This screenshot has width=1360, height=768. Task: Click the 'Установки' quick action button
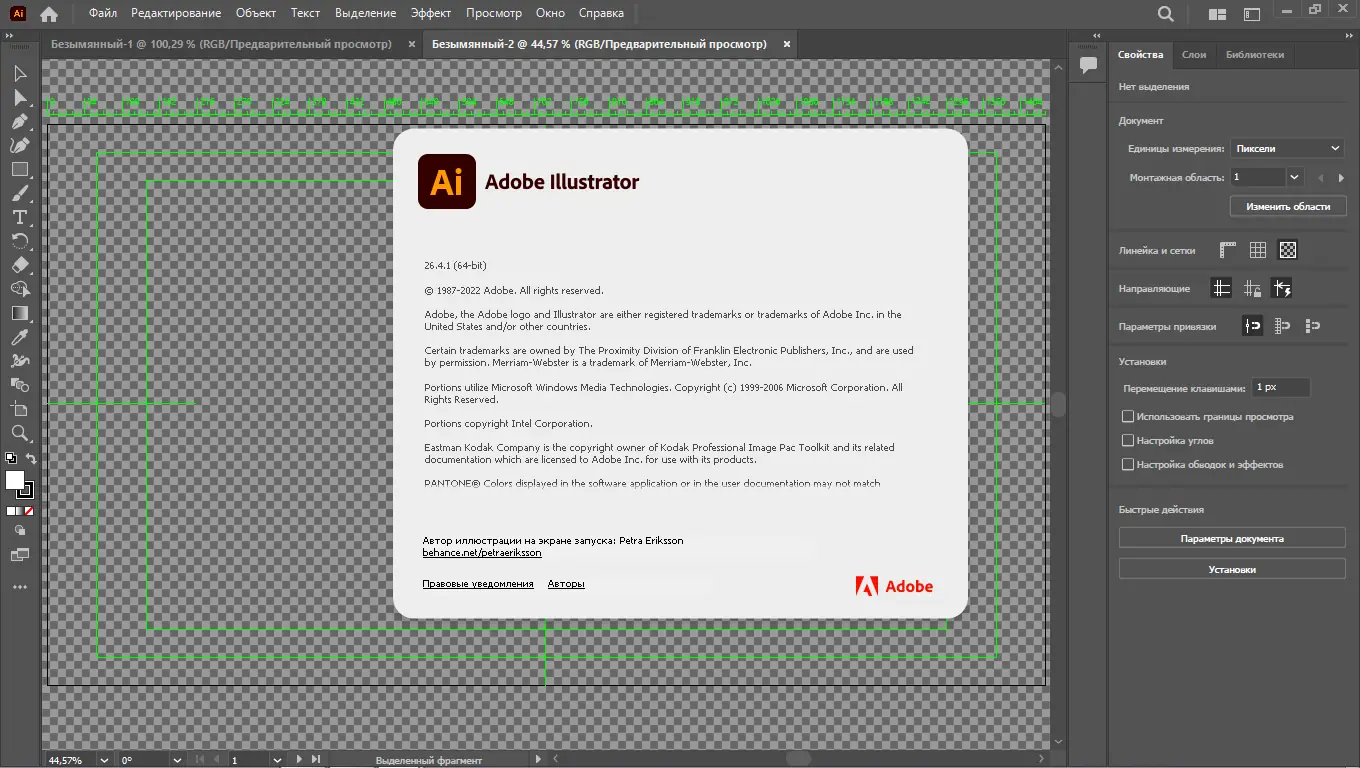click(x=1232, y=569)
